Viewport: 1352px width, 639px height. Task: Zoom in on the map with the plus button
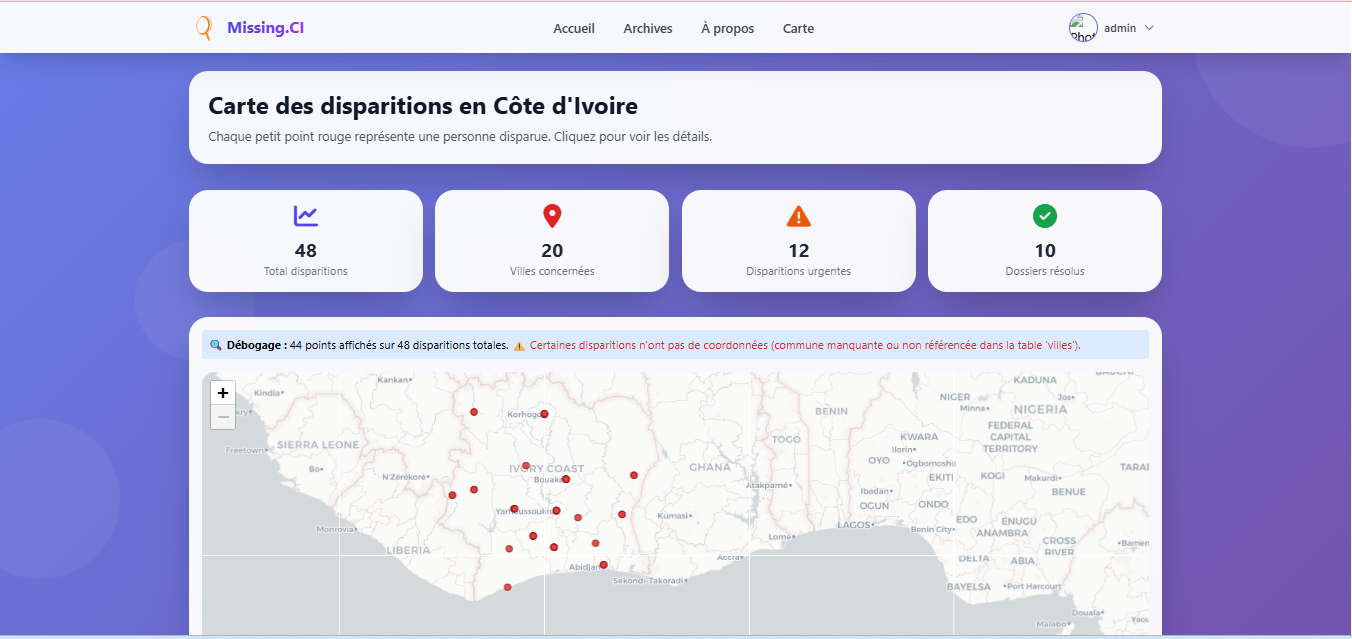pos(222,393)
